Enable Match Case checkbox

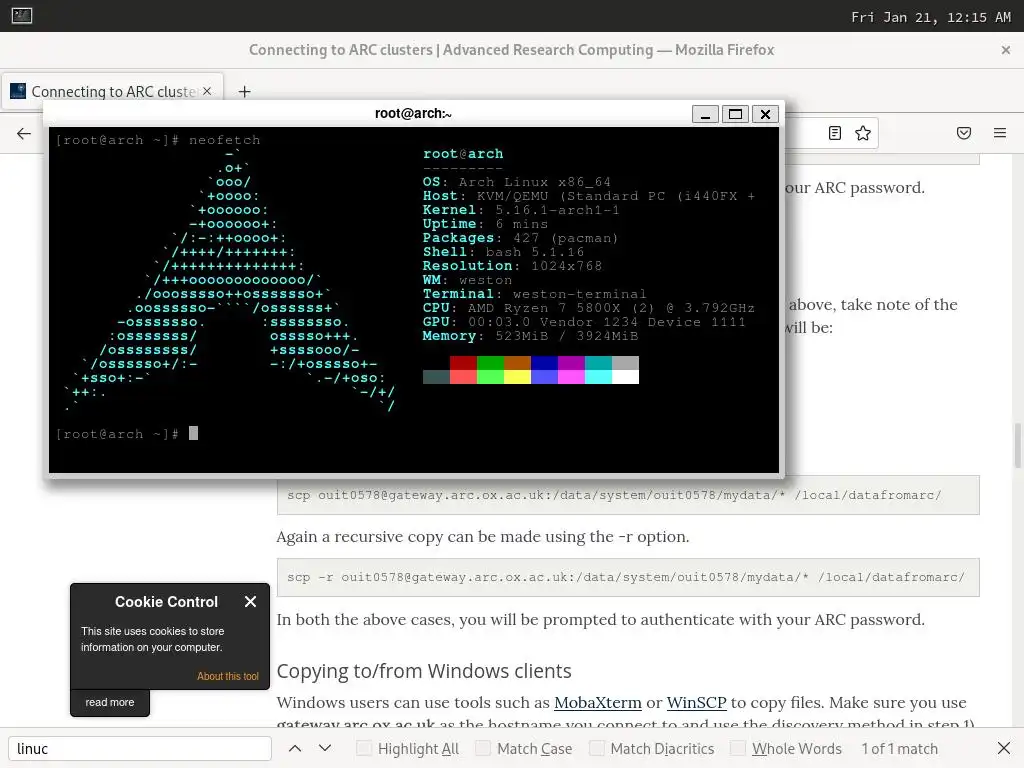point(483,748)
